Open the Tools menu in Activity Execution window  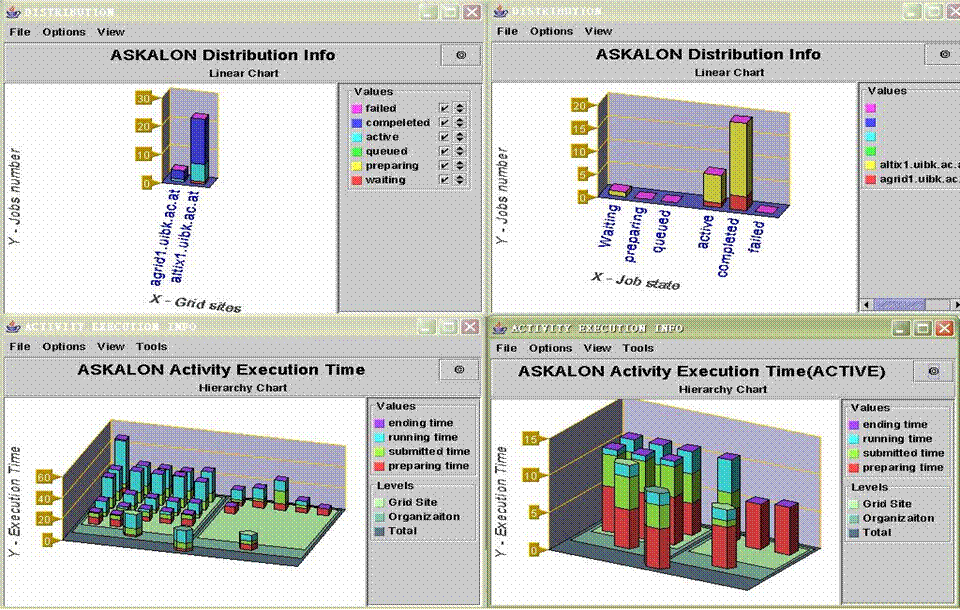152,348
